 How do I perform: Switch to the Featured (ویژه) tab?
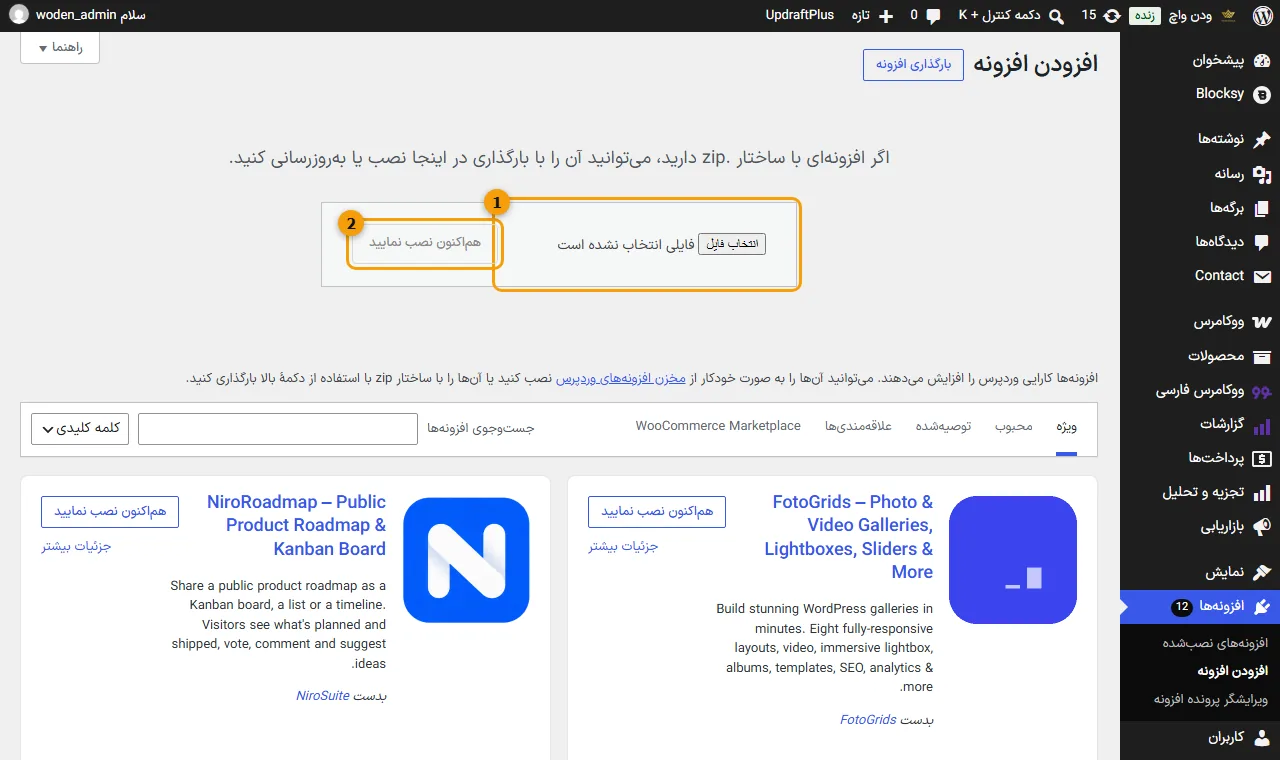(1066, 427)
